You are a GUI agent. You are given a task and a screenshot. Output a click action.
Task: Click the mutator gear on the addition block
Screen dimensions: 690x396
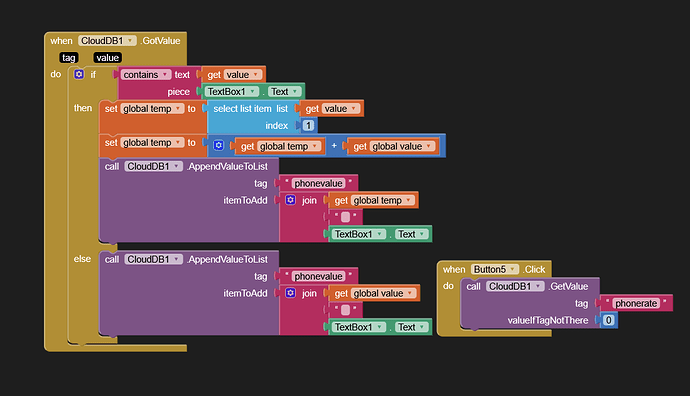coord(219,146)
